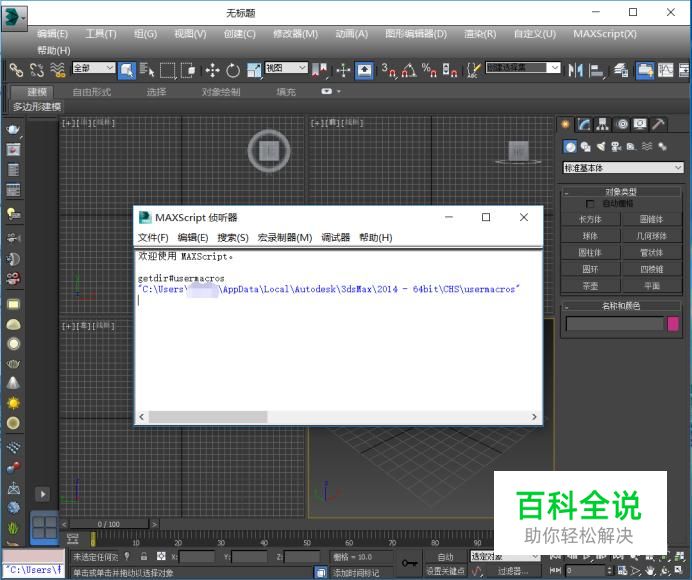692x580 pixels.
Task: Open the Hierarchy panel tab
Action: 602,124
